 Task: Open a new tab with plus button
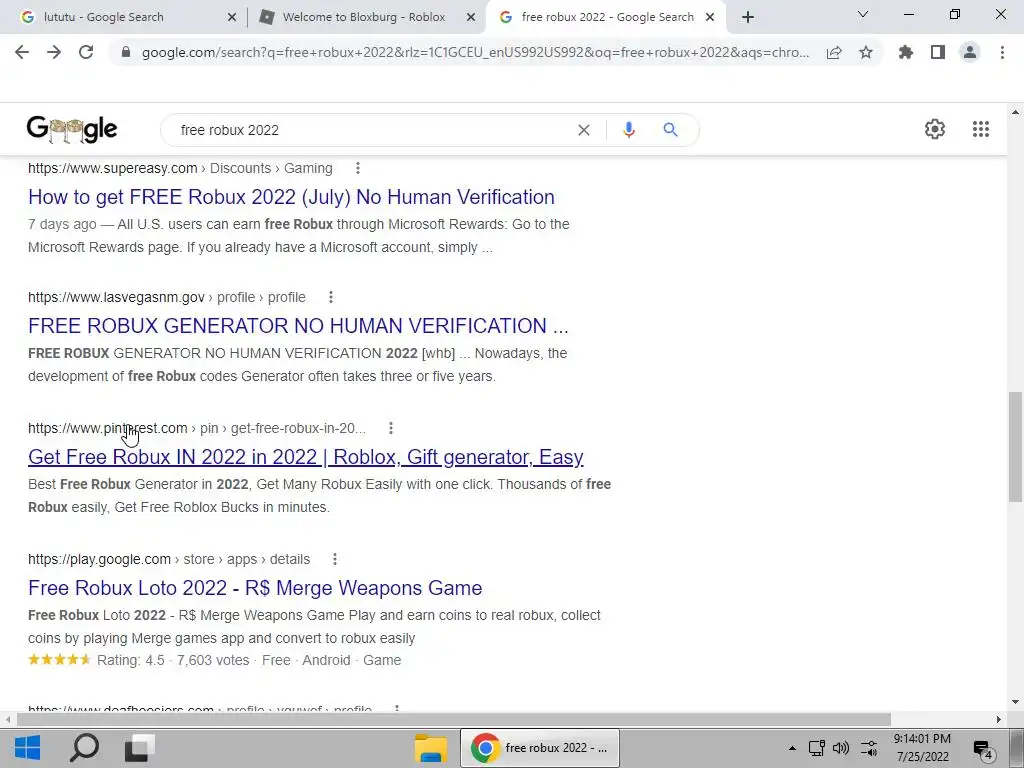[x=748, y=17]
